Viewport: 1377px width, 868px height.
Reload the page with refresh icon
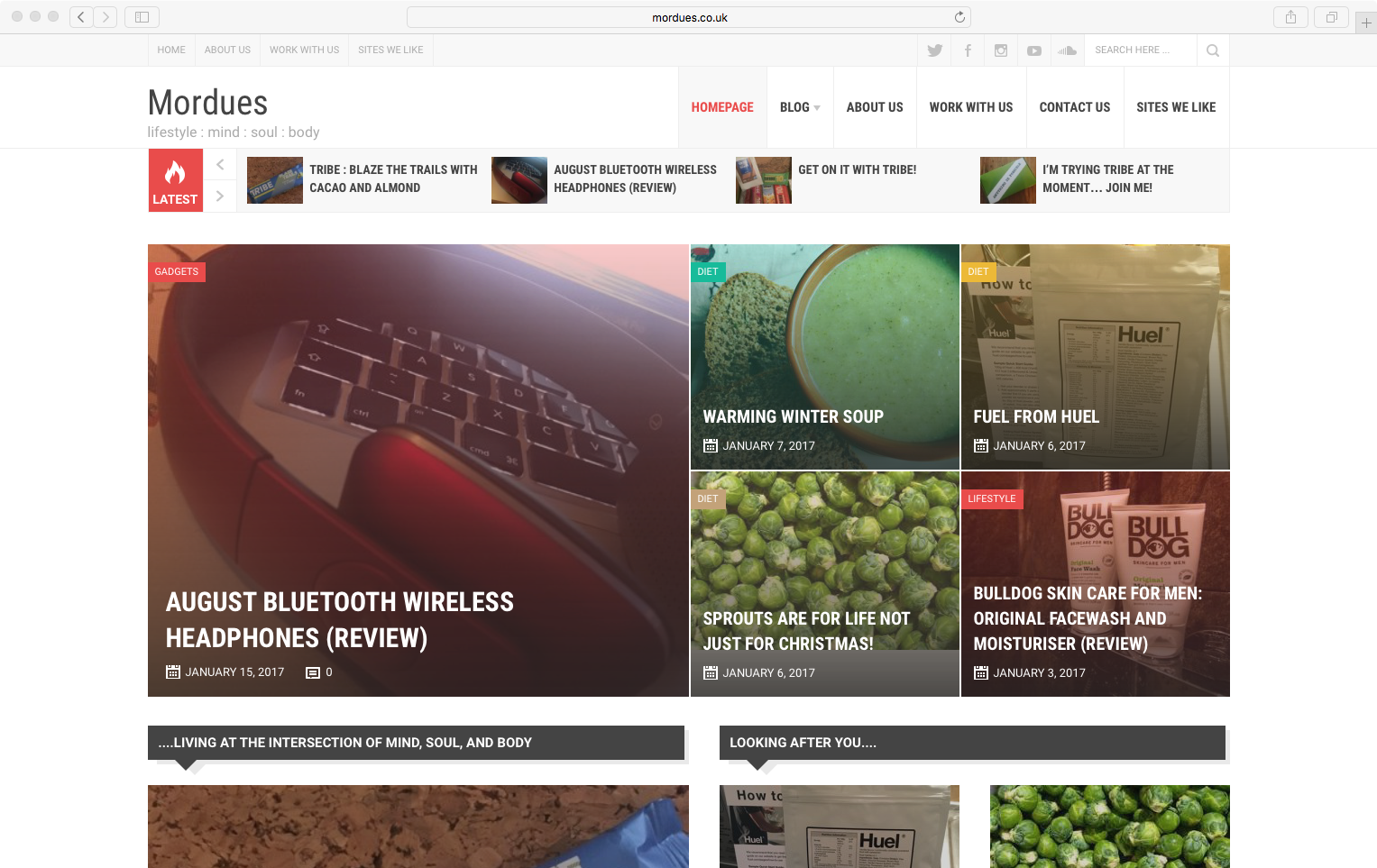coord(959,17)
